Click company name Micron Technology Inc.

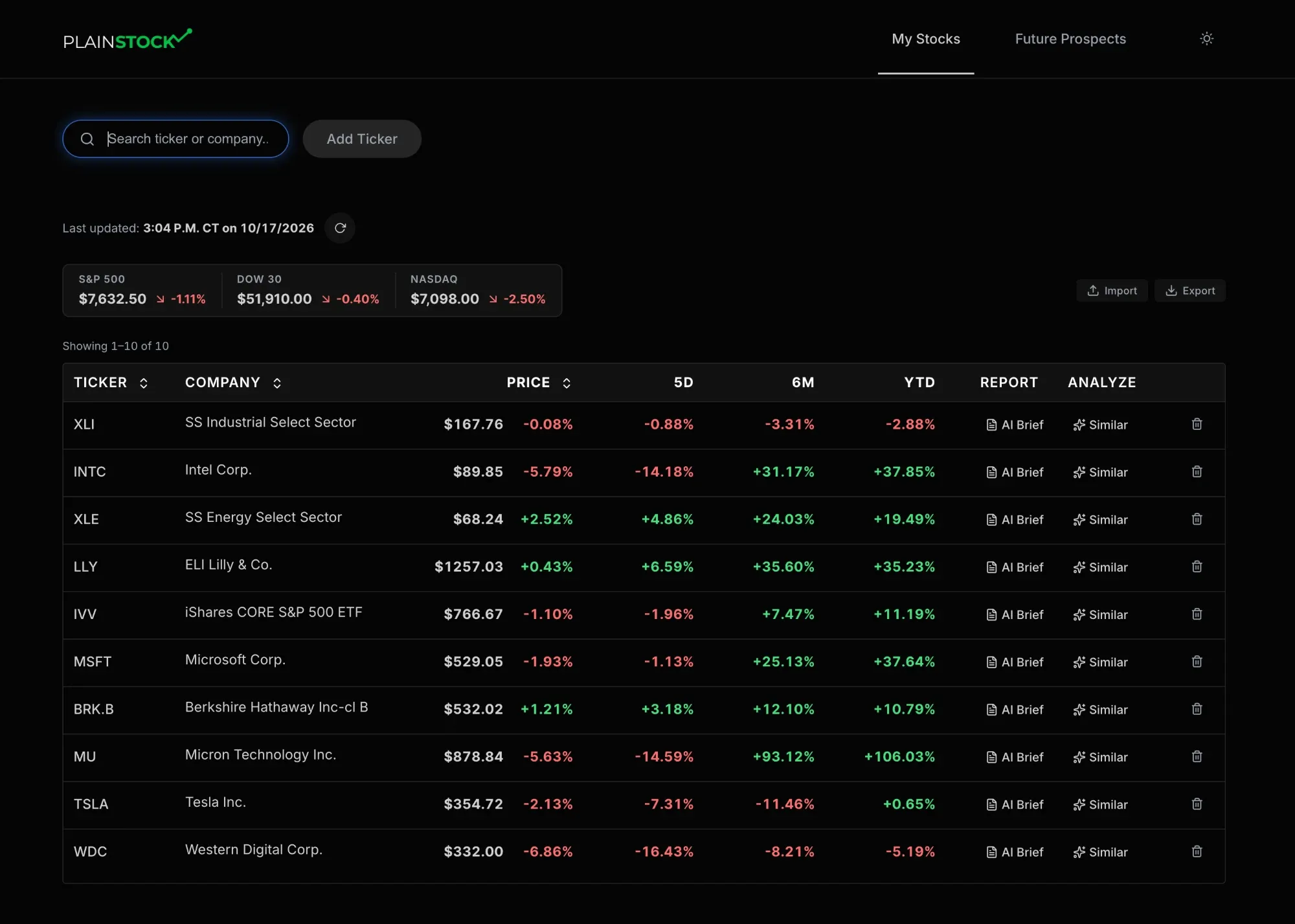pos(260,754)
